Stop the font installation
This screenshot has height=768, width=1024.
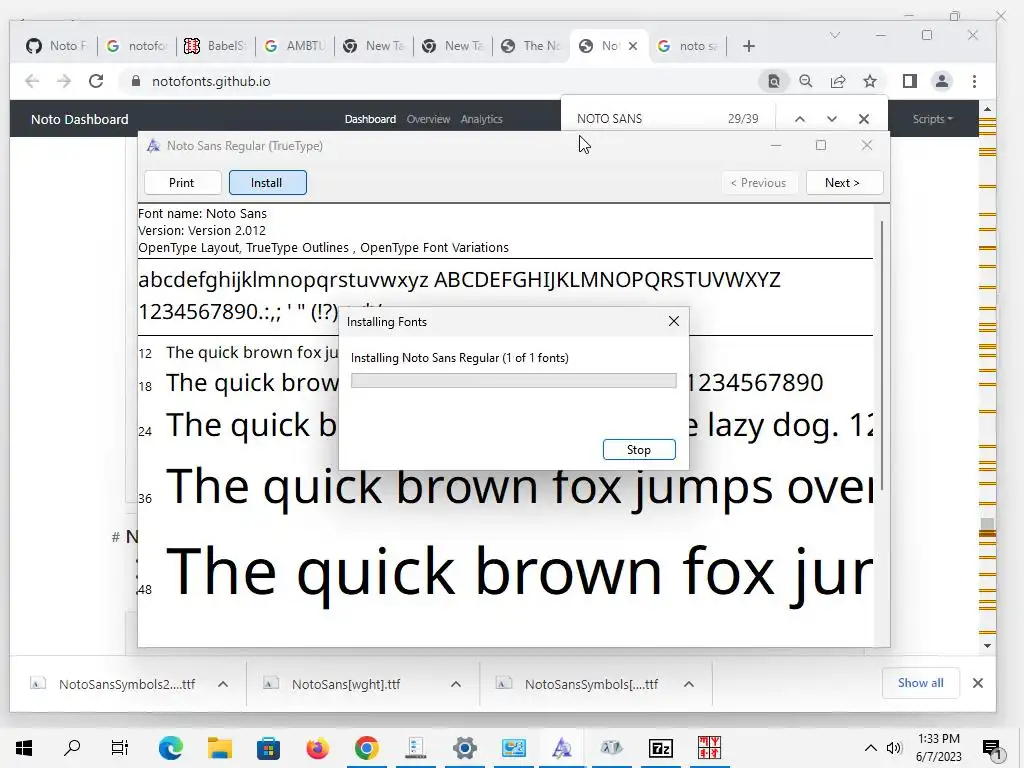tap(639, 450)
